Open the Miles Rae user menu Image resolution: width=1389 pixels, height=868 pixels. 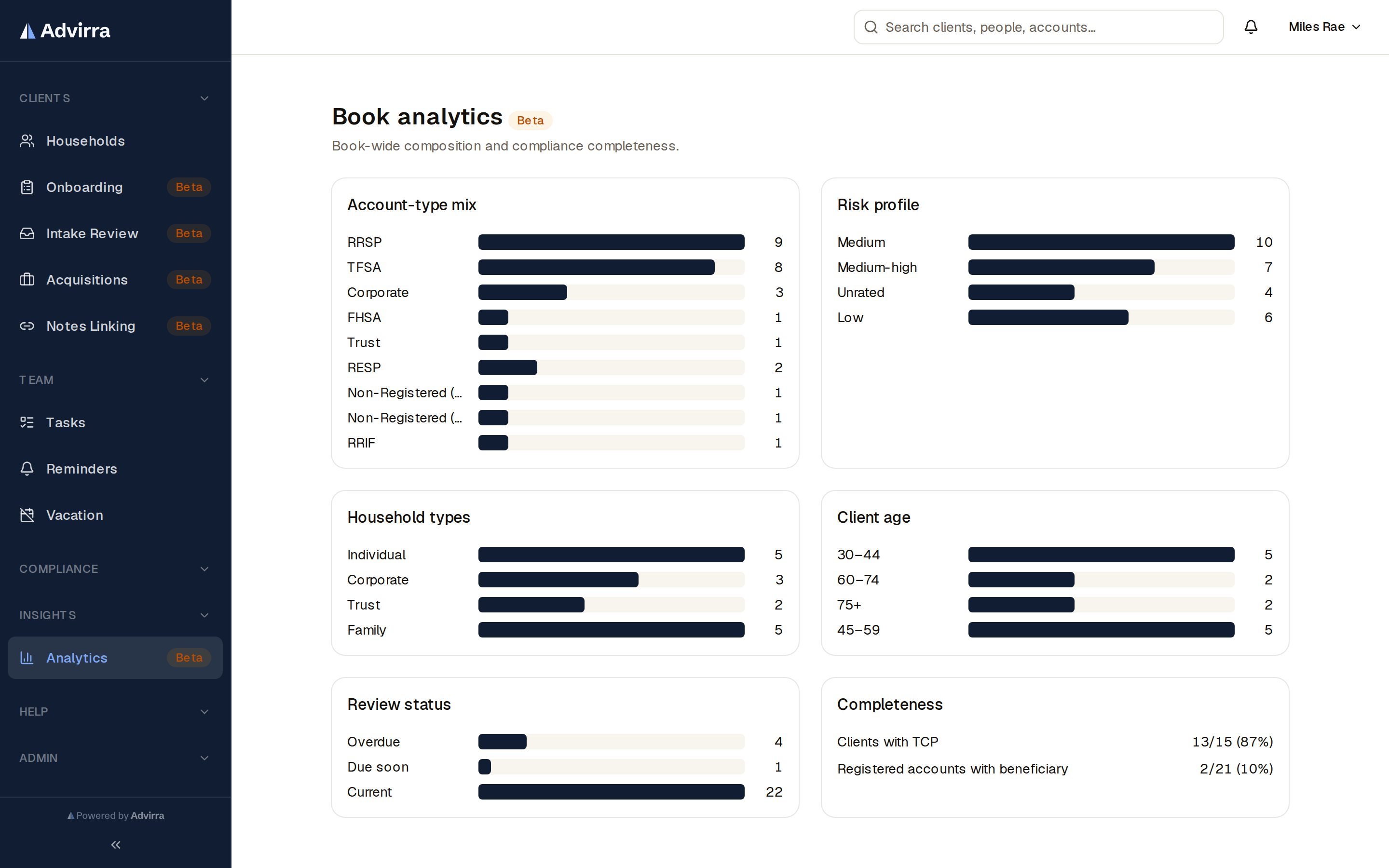coord(1324,27)
